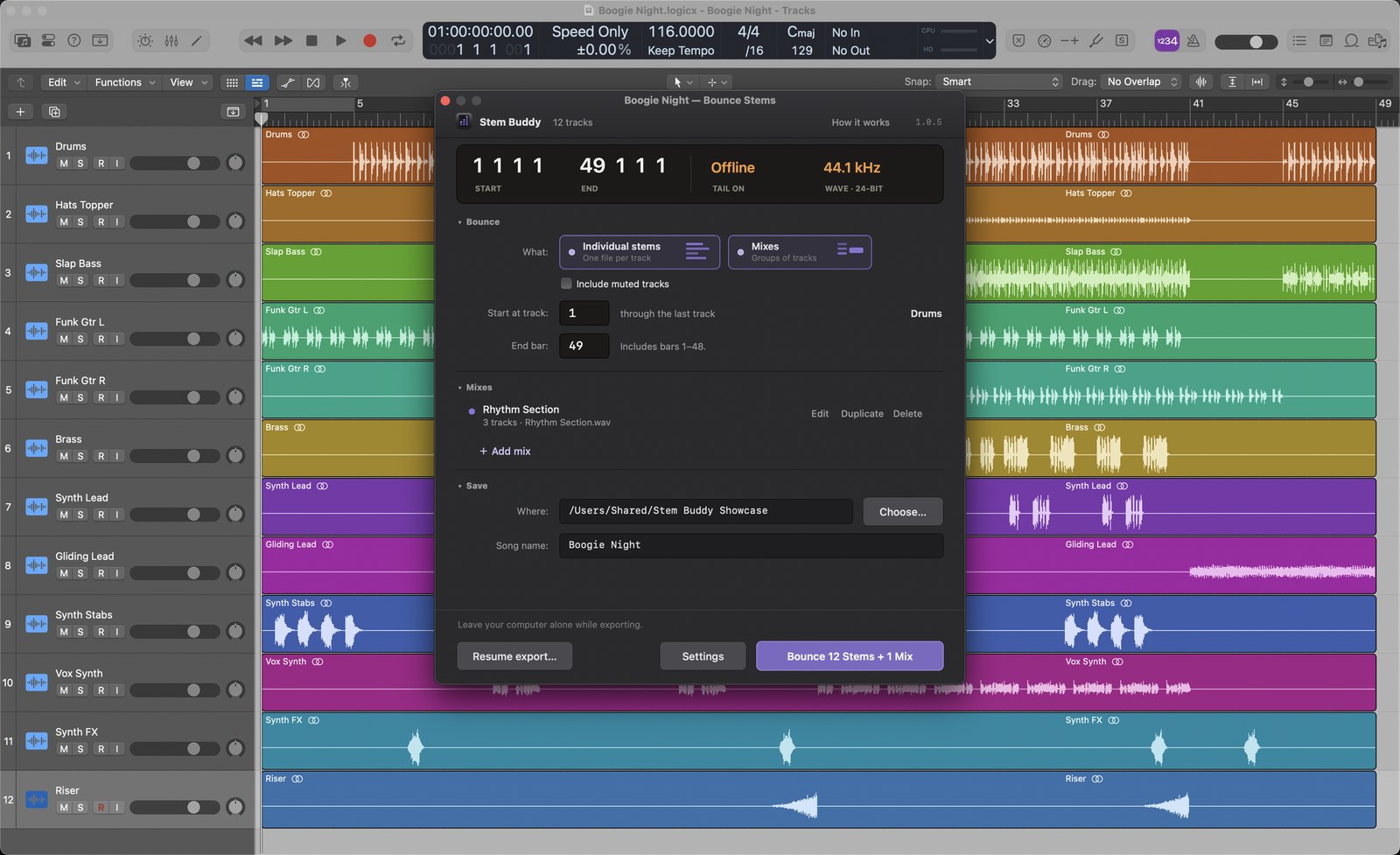Click the Rewind transport button
Image resolution: width=1400 pixels, height=855 pixels.
click(x=254, y=40)
